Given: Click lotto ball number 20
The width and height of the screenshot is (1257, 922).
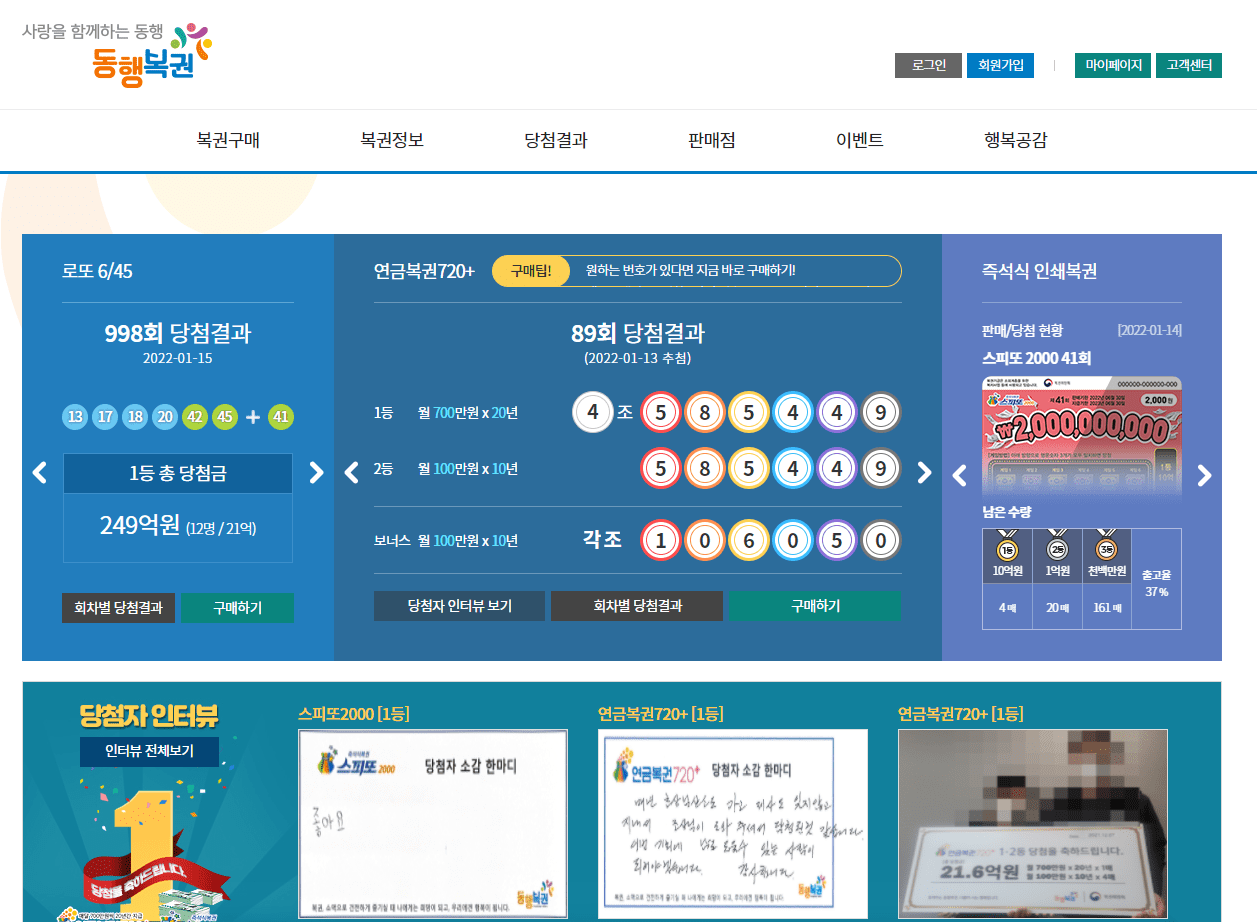Looking at the screenshot, I should click(165, 417).
